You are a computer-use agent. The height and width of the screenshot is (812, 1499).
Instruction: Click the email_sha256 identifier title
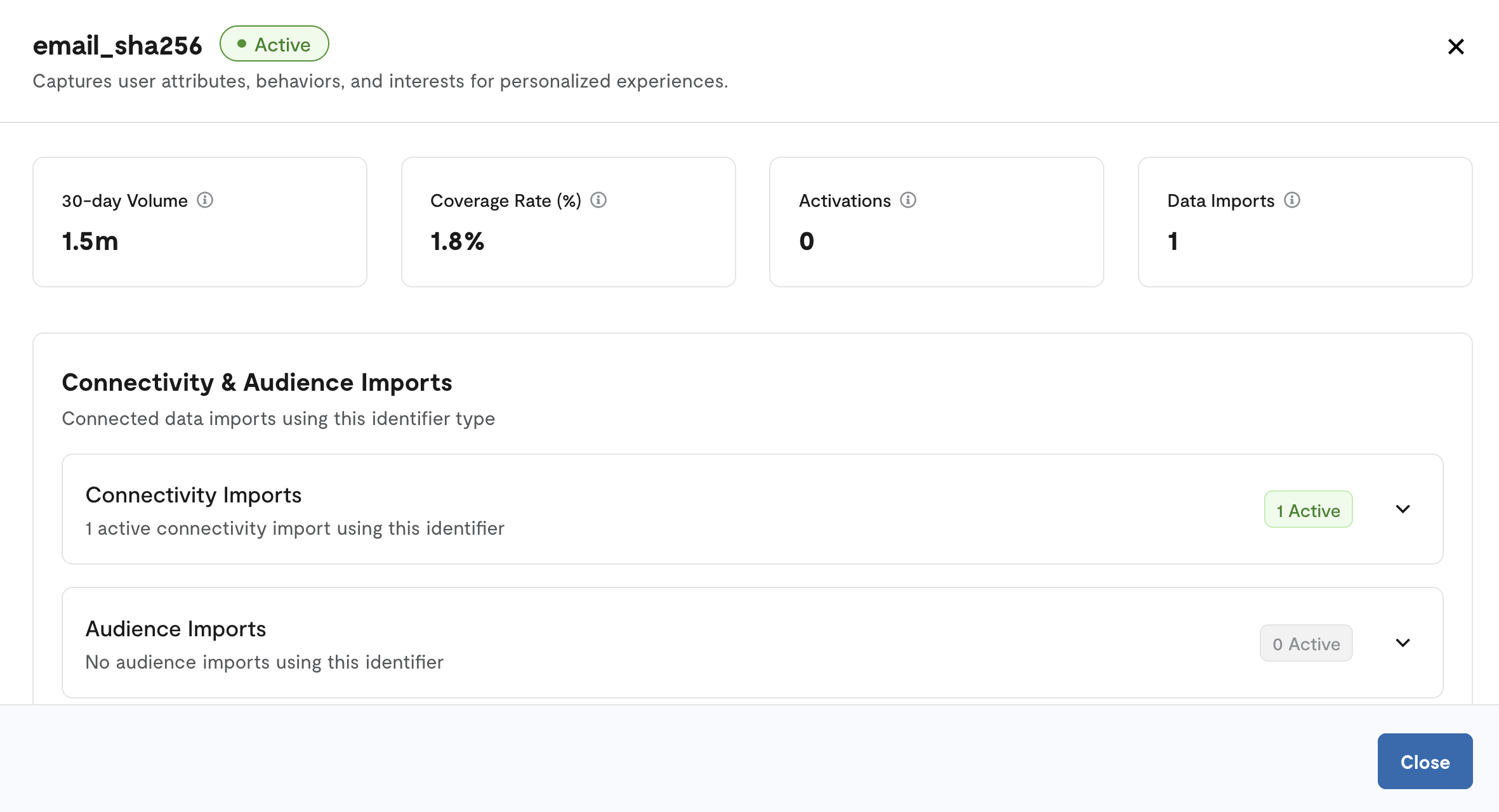[x=117, y=46]
